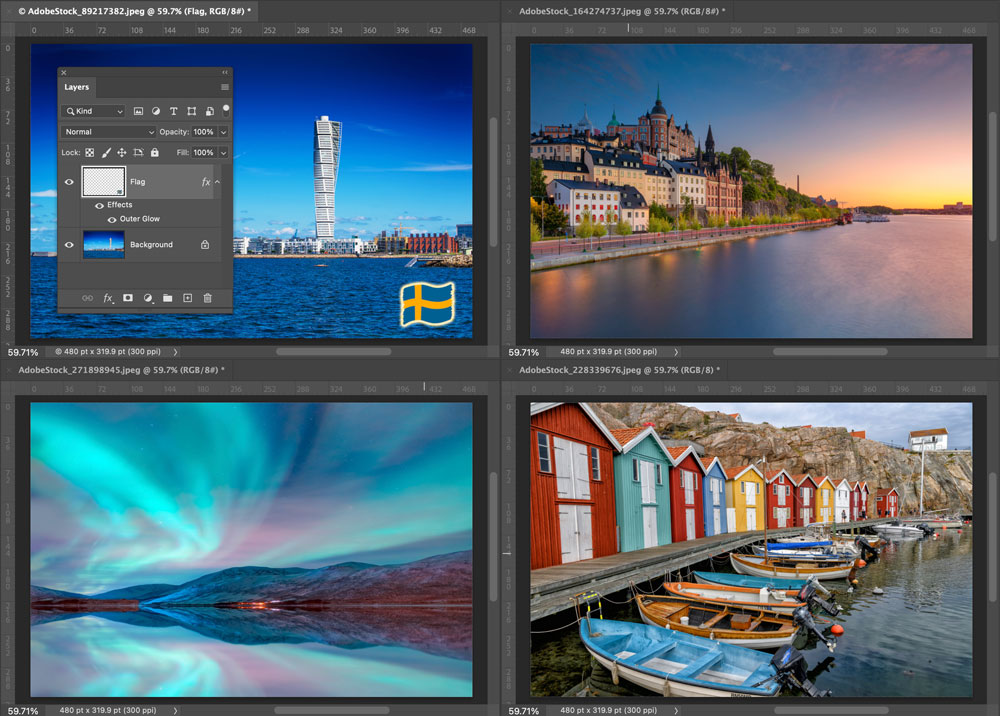1000x716 pixels.
Task: Filter layers by pixel layer type
Action: point(138,111)
